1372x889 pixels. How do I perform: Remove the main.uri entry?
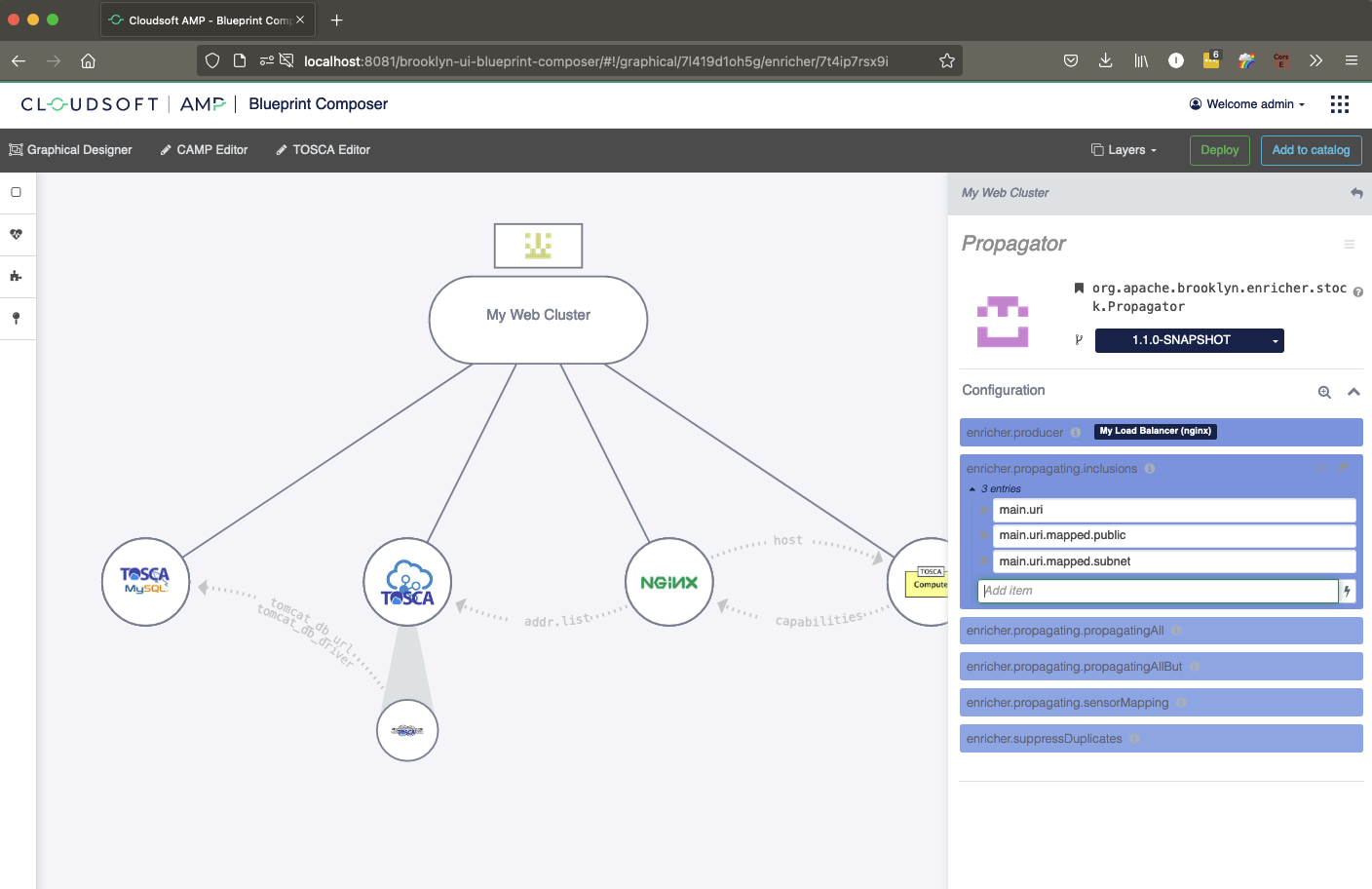984,510
